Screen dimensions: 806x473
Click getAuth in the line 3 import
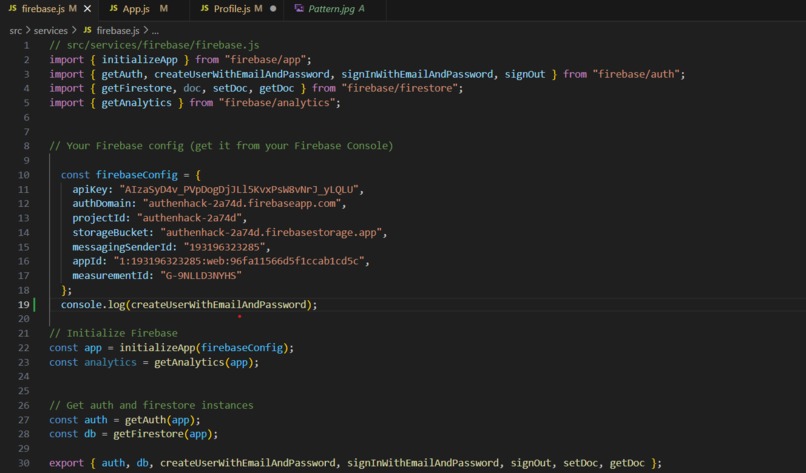pyautogui.click(x=122, y=74)
